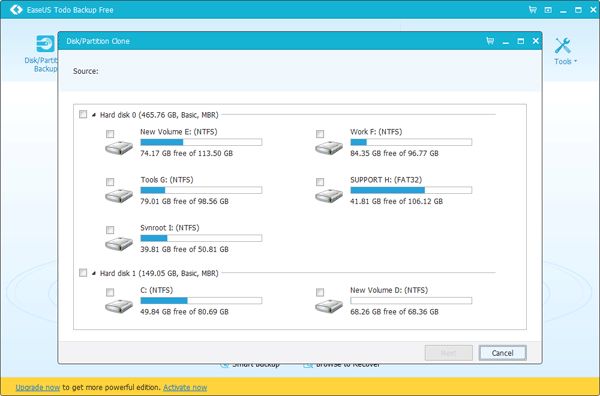
Task: Click the New Volume D: usage bar
Action: pos(411,301)
